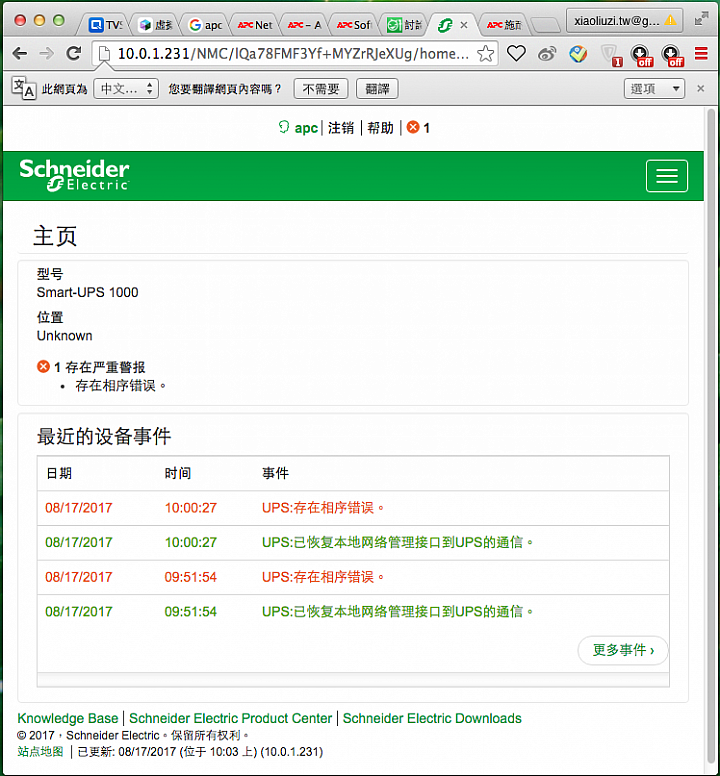This screenshot has width=720, height=776.
Task: Click the Schneider Electric logo
Action: [x=74, y=175]
